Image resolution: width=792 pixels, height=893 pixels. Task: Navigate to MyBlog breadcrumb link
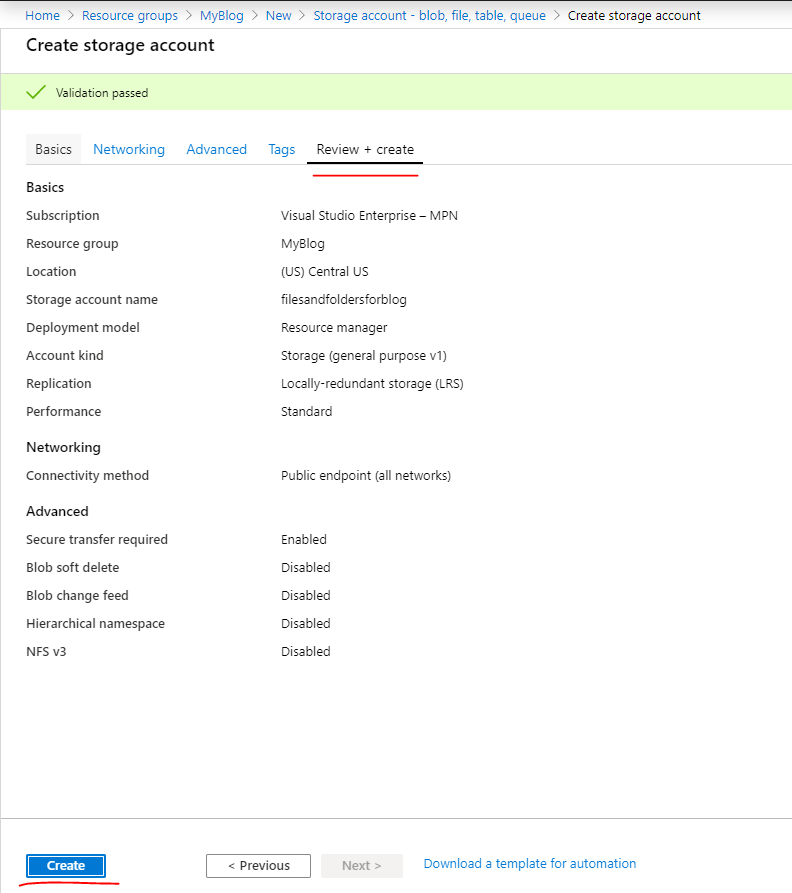[222, 16]
